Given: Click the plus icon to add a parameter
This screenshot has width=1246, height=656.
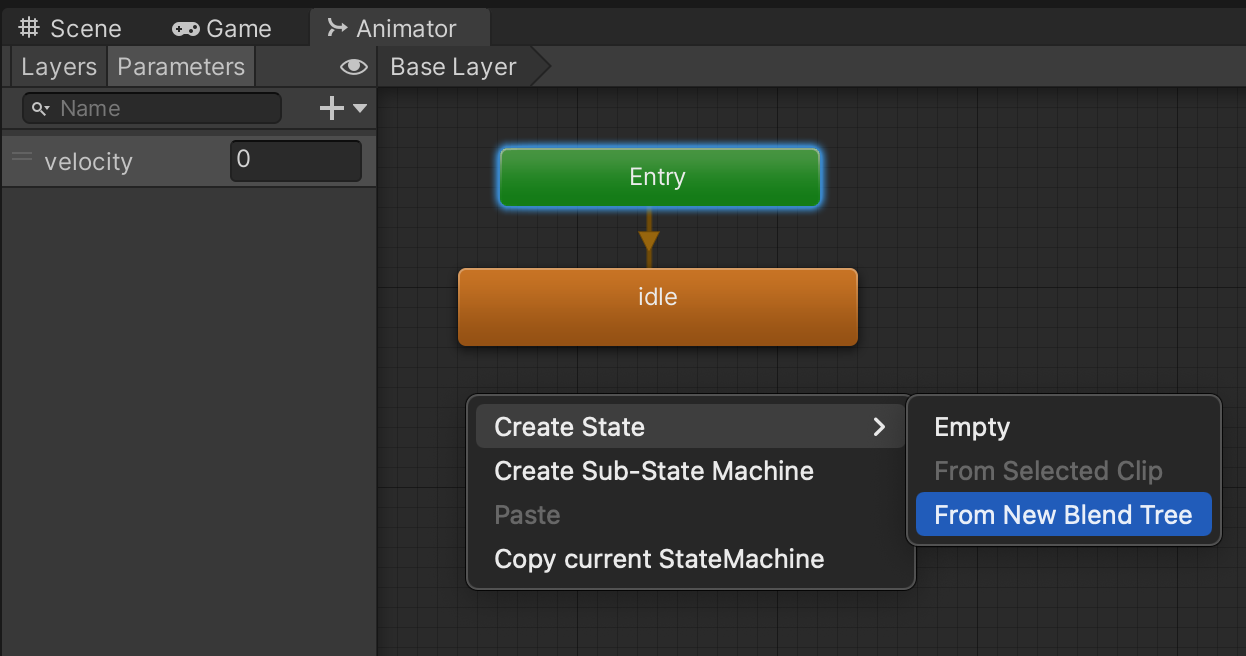Looking at the screenshot, I should (331, 108).
